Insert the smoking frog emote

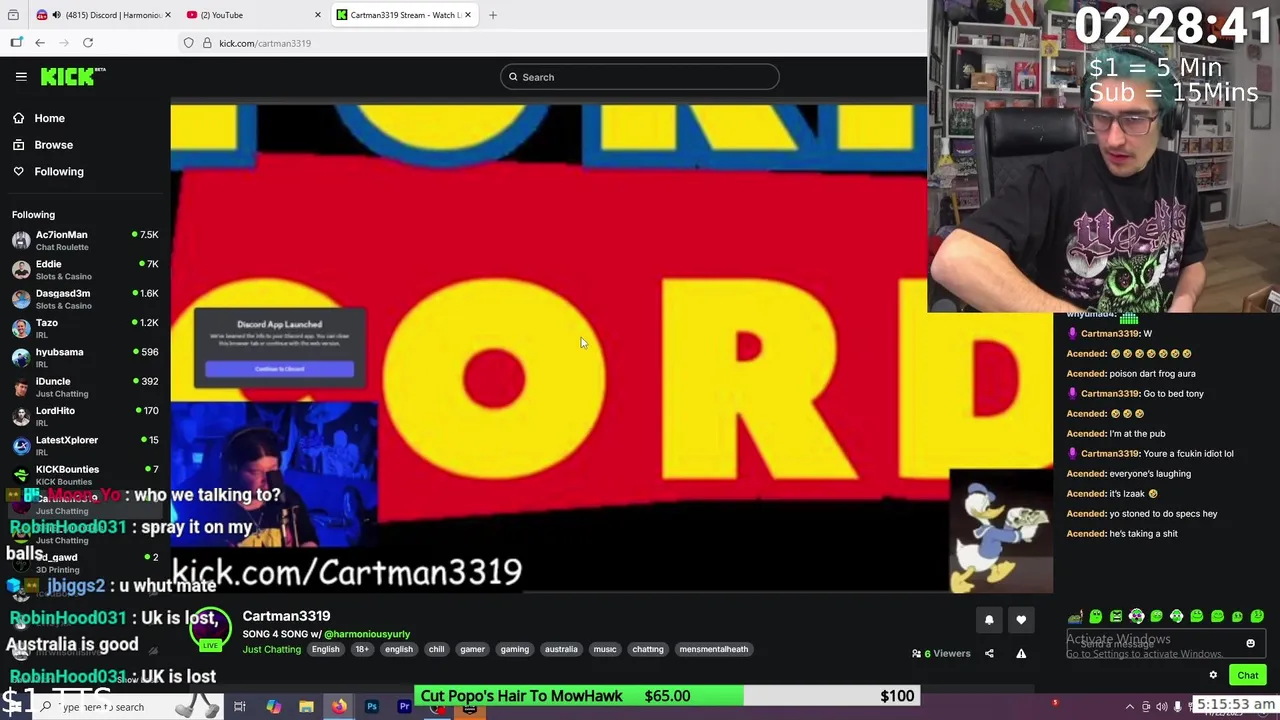[x=1075, y=617]
